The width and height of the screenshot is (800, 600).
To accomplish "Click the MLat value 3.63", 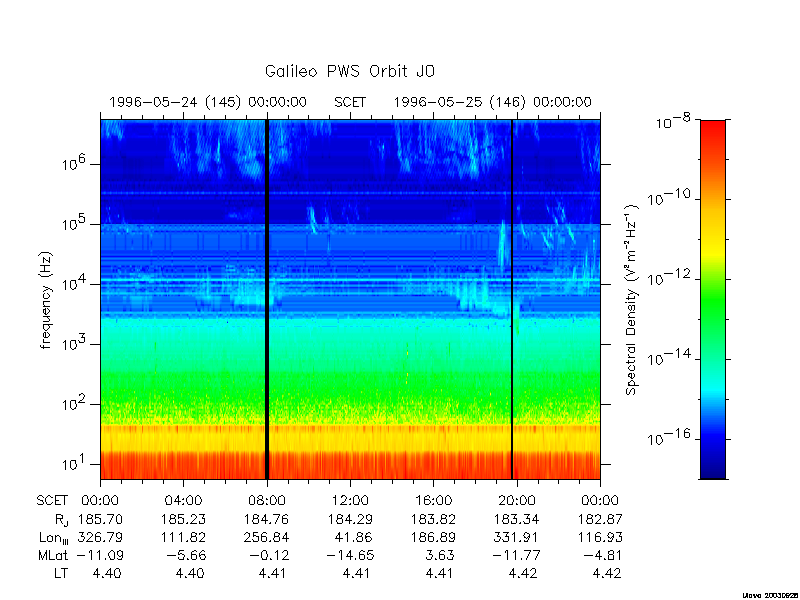I will (x=440, y=555).
